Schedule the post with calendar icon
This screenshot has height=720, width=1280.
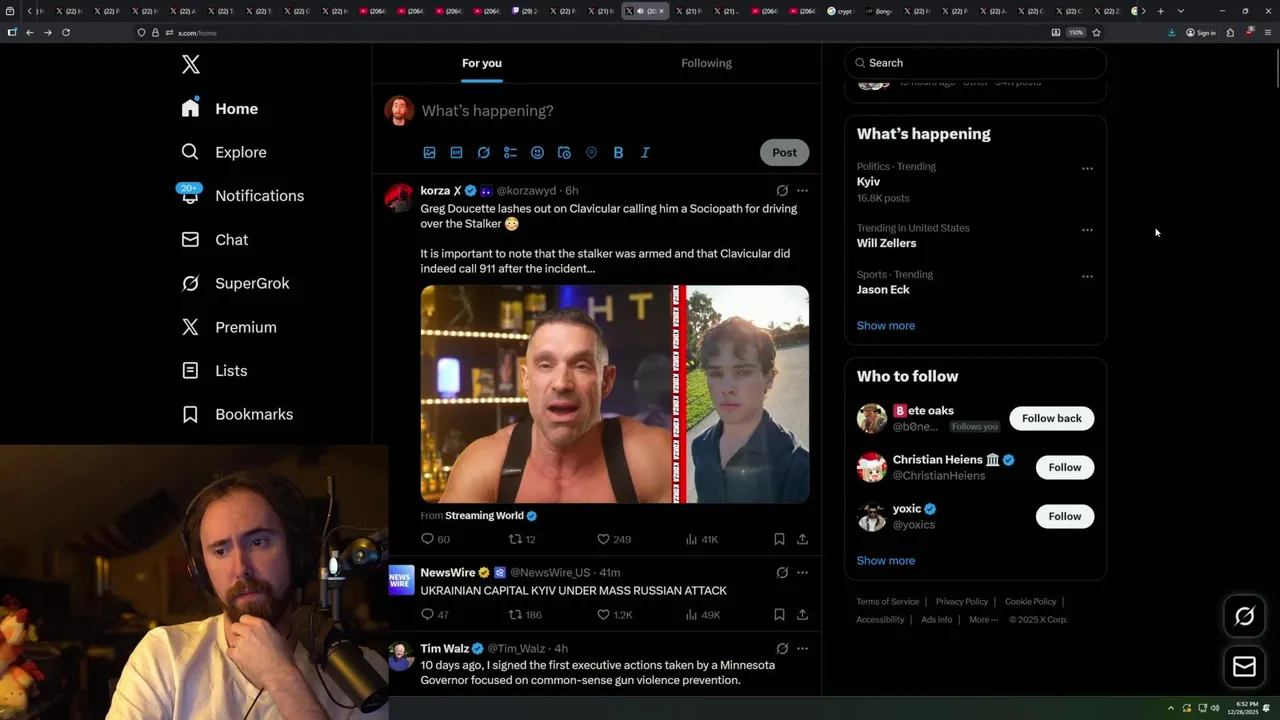[x=564, y=153]
